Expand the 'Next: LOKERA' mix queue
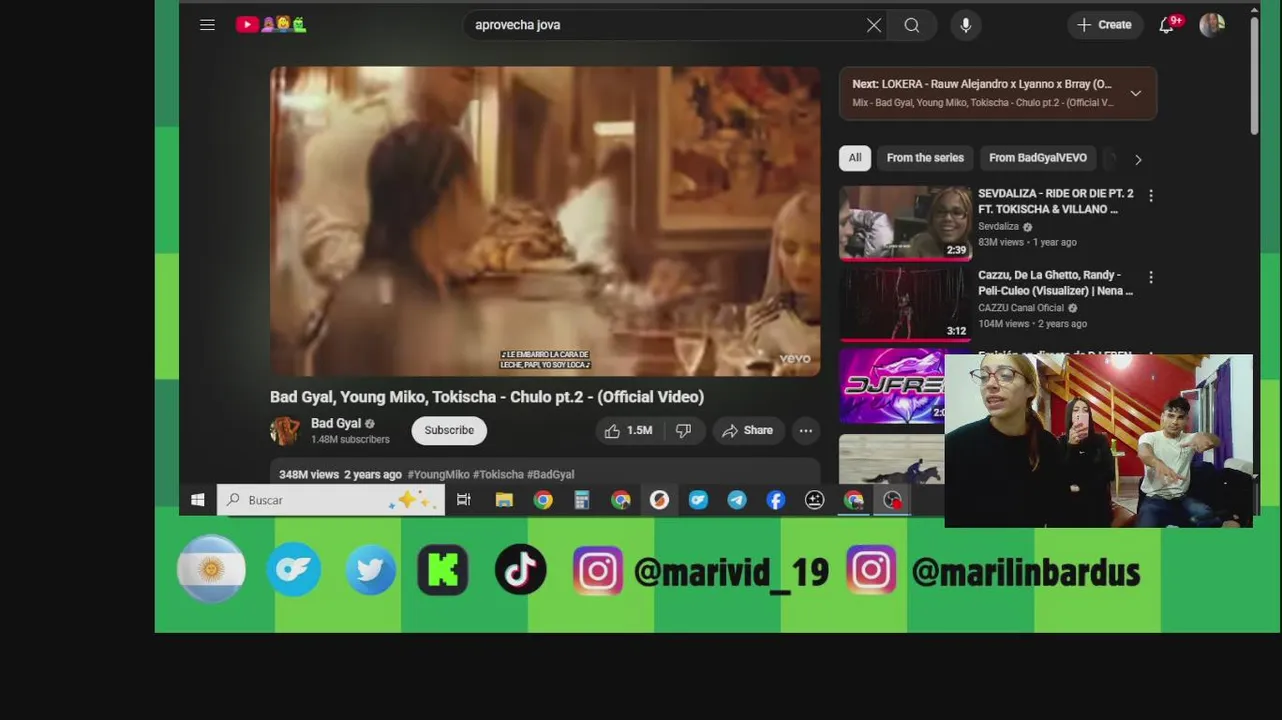The width and height of the screenshot is (1282, 720). (x=1135, y=93)
